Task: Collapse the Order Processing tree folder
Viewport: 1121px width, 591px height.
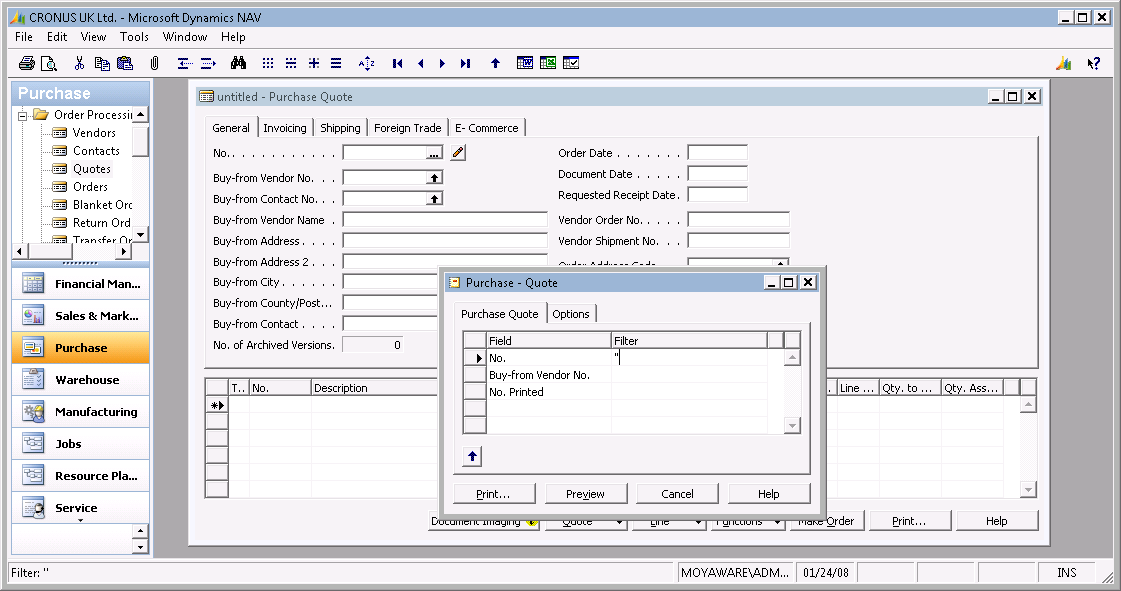Action: pyautogui.click(x=22, y=115)
